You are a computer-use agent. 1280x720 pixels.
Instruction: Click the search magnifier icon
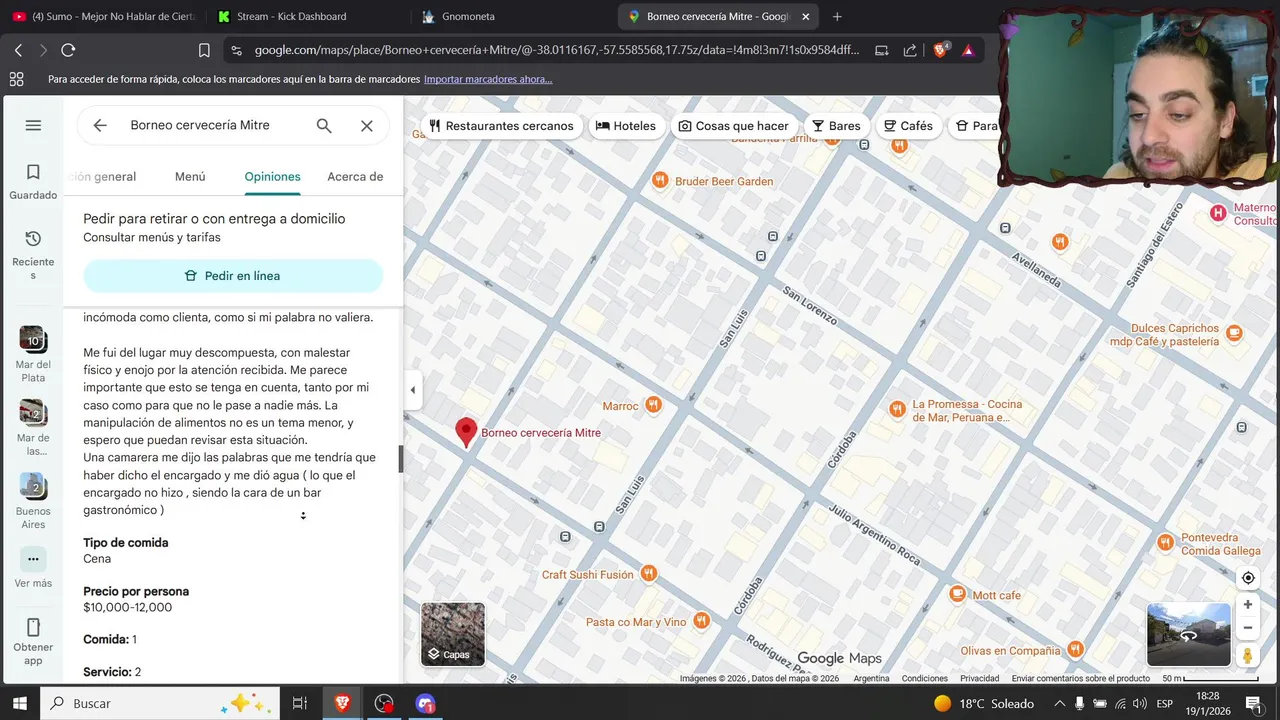point(324,125)
